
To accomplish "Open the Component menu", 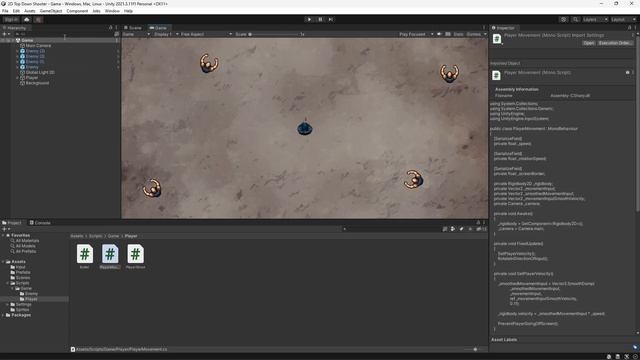I will tap(77, 11).
